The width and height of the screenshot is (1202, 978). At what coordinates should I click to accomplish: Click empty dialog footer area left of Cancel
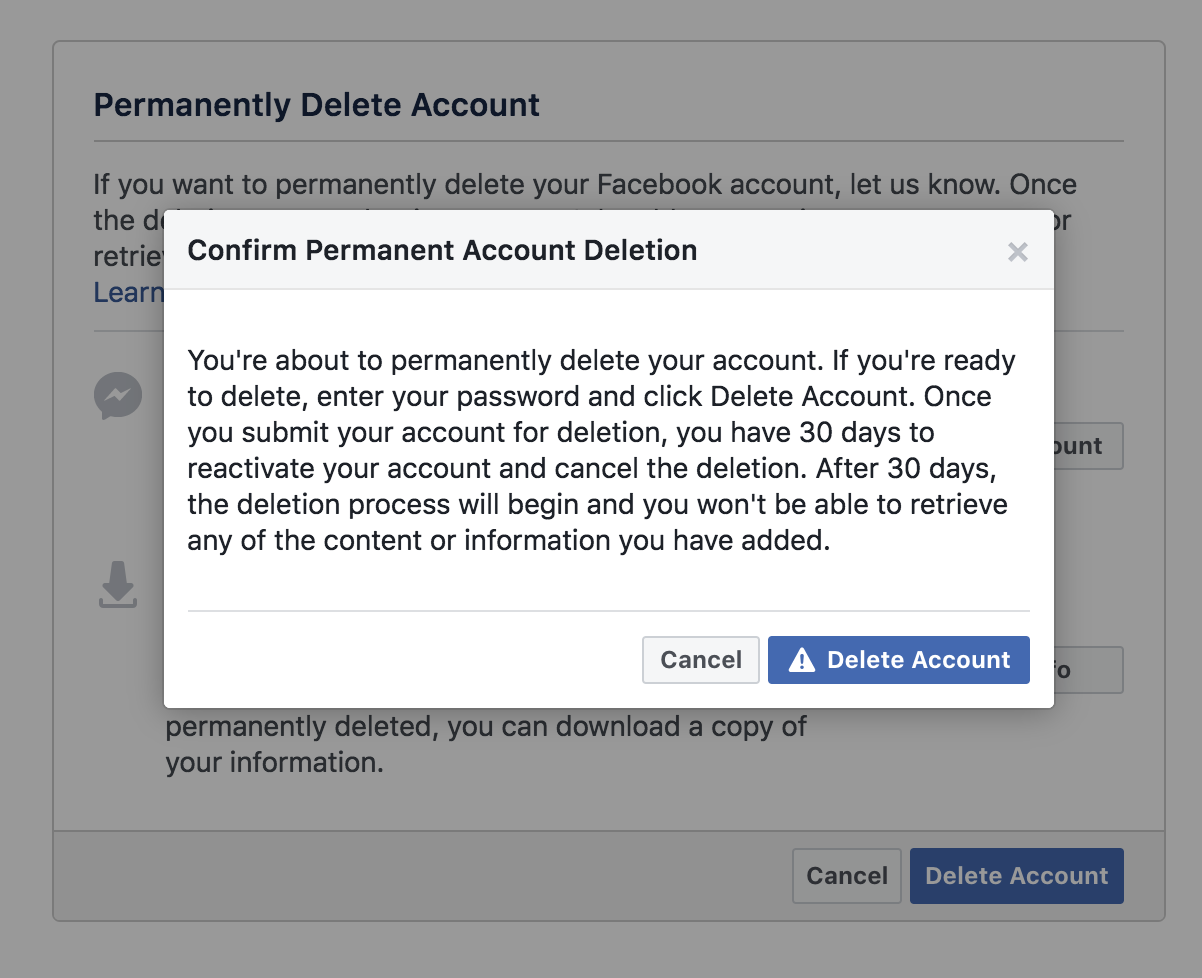click(x=410, y=660)
